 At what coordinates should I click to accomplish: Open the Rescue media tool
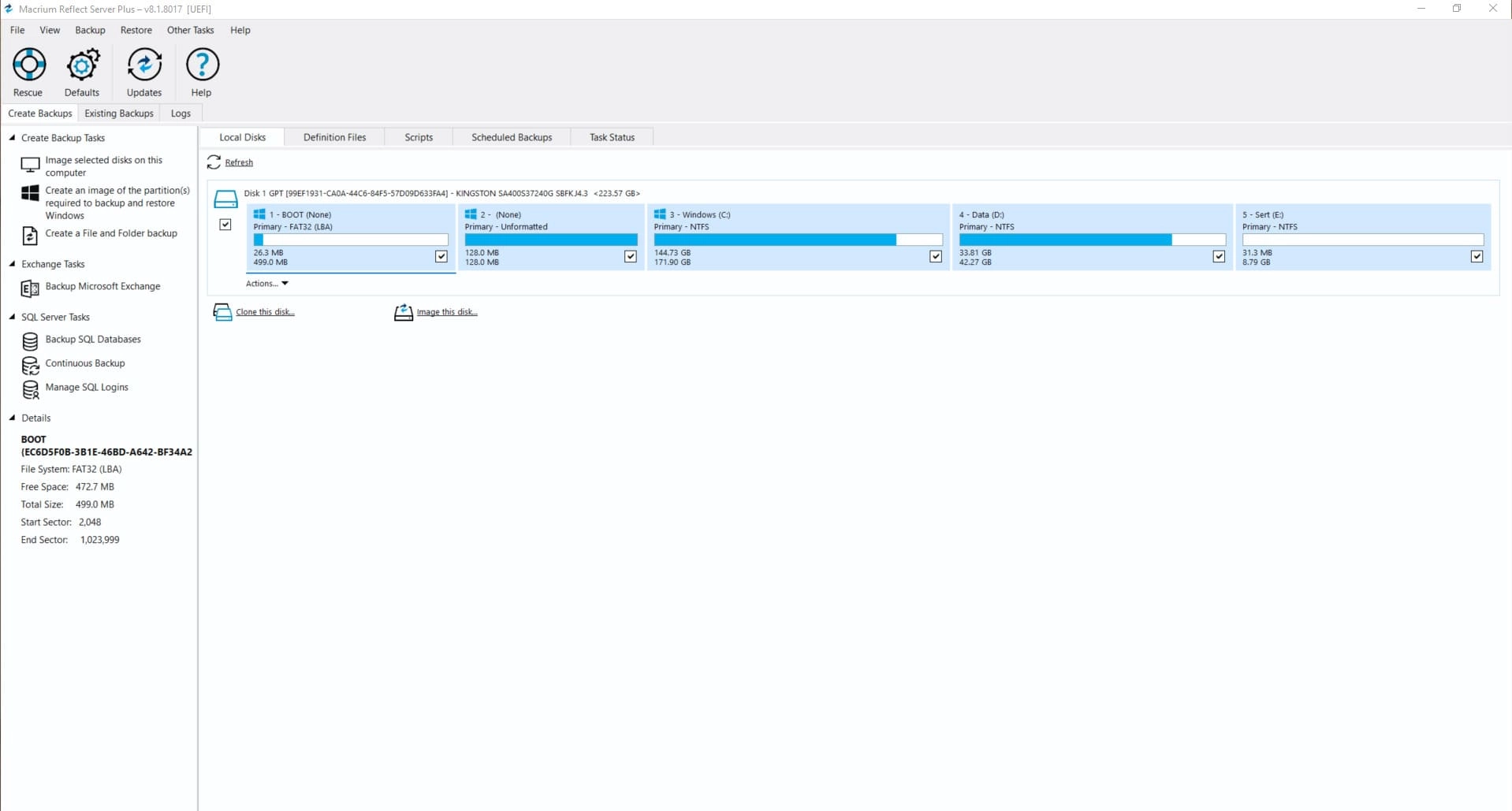[28, 65]
